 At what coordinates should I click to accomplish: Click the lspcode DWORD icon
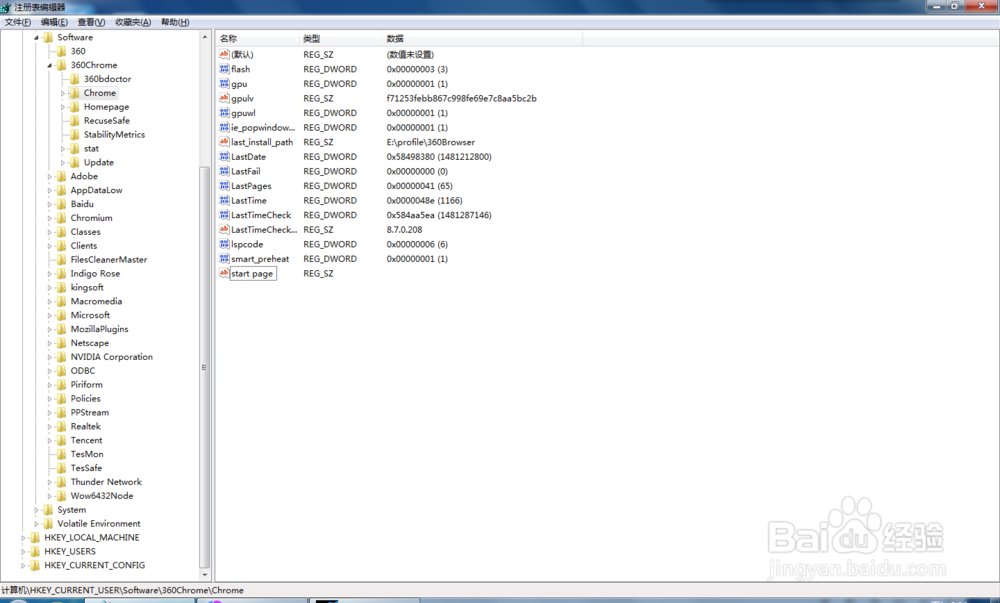pos(224,244)
